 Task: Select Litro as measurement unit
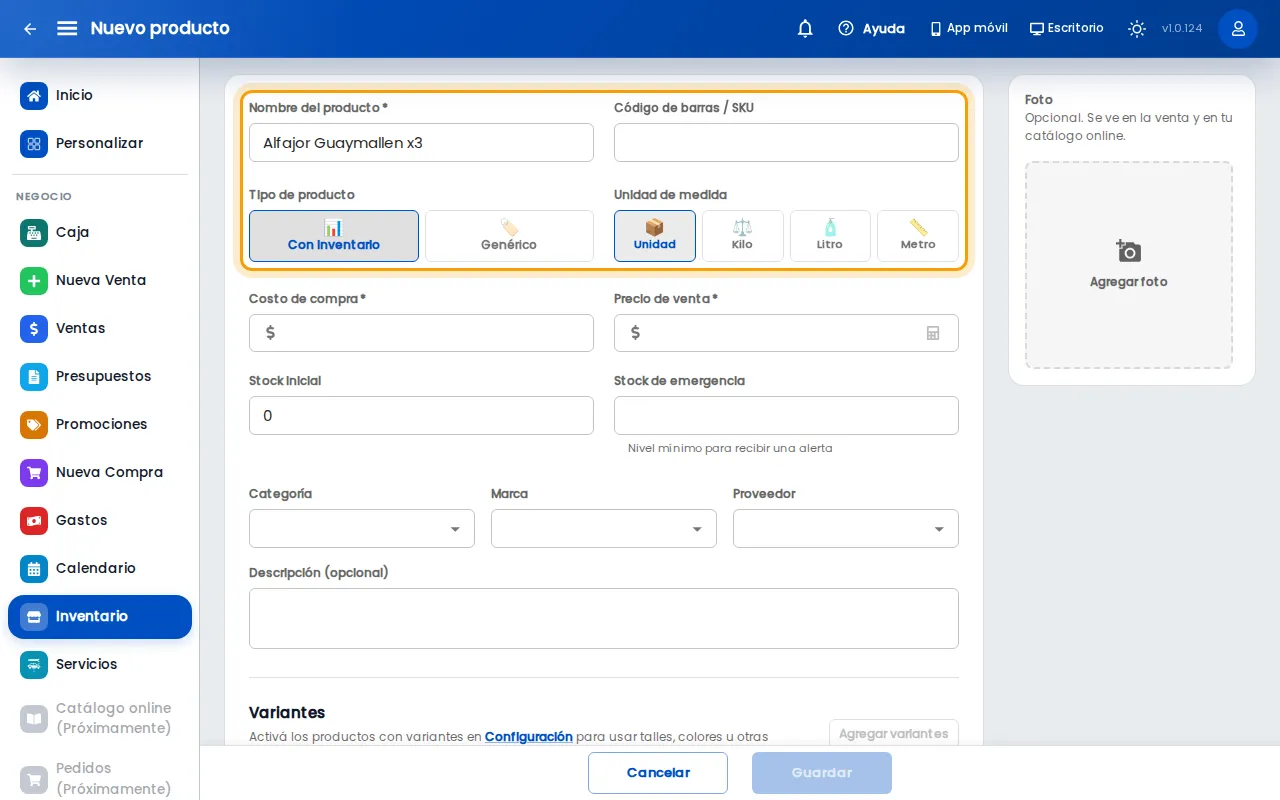(x=830, y=236)
